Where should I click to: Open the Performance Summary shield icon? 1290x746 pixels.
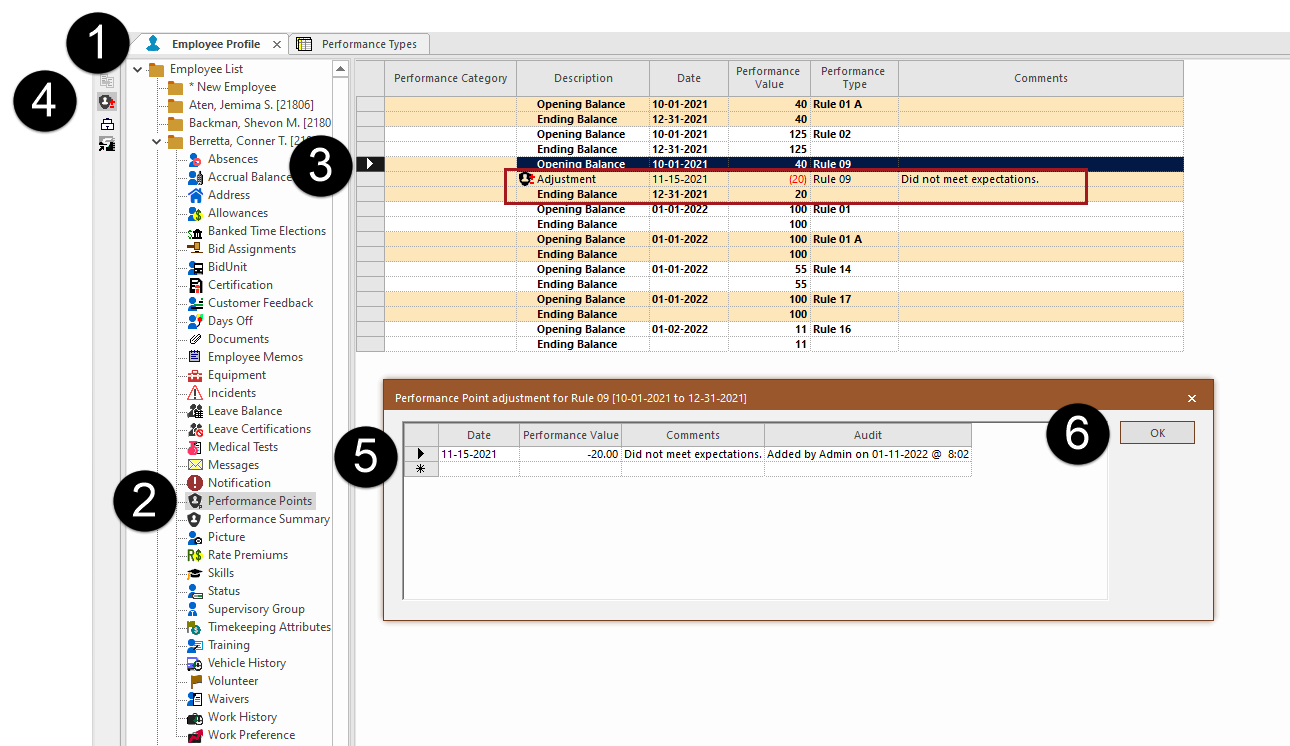click(196, 518)
